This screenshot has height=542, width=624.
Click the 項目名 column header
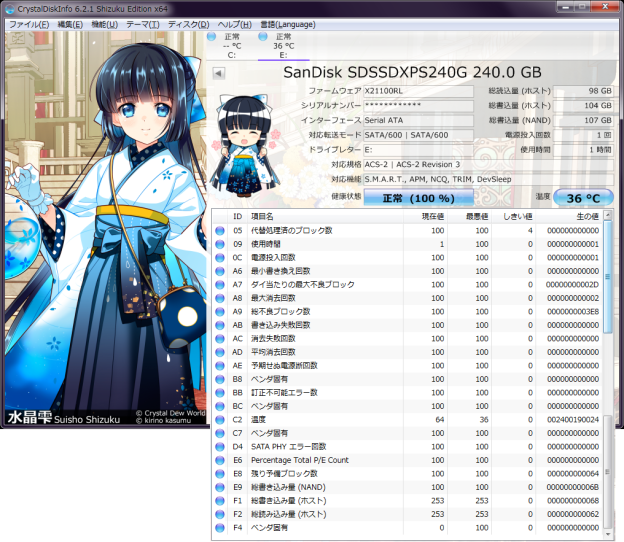[x=325, y=216]
